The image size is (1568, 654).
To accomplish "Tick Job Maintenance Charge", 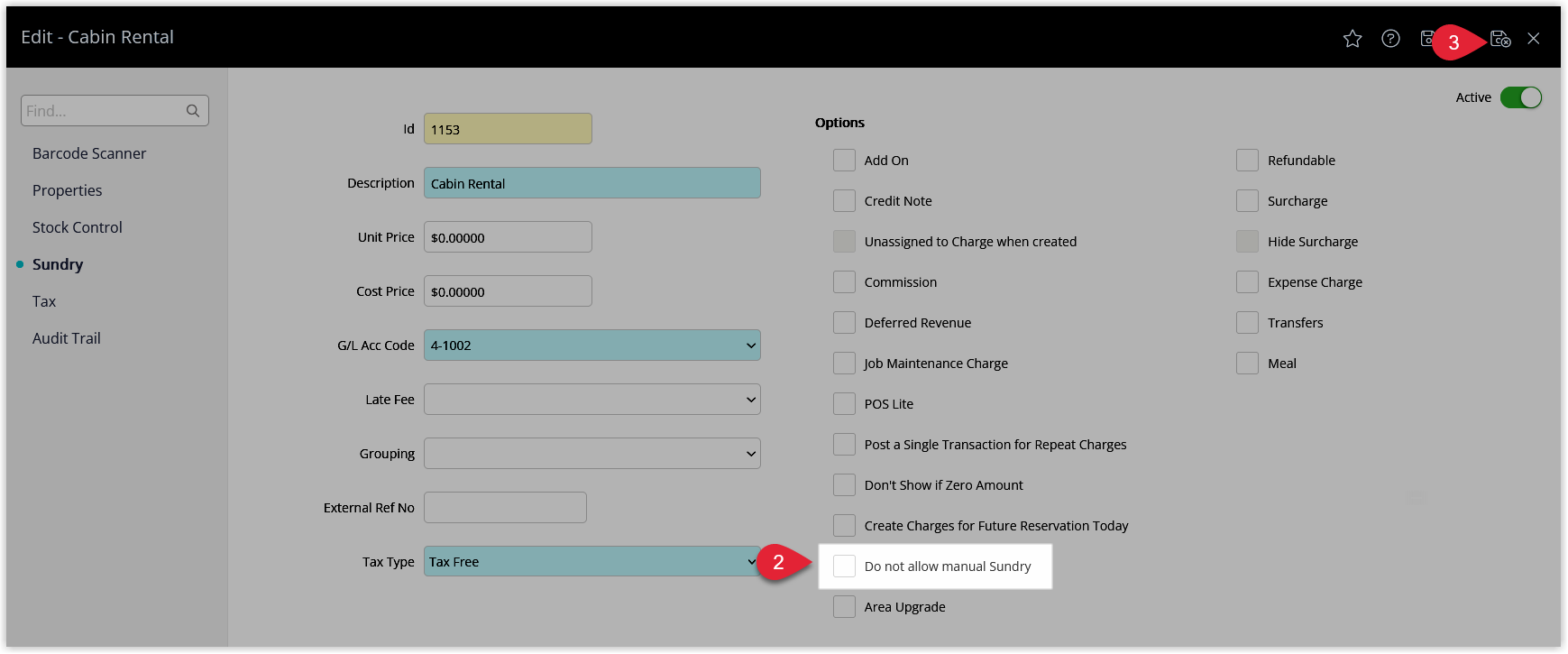I will click(x=844, y=364).
